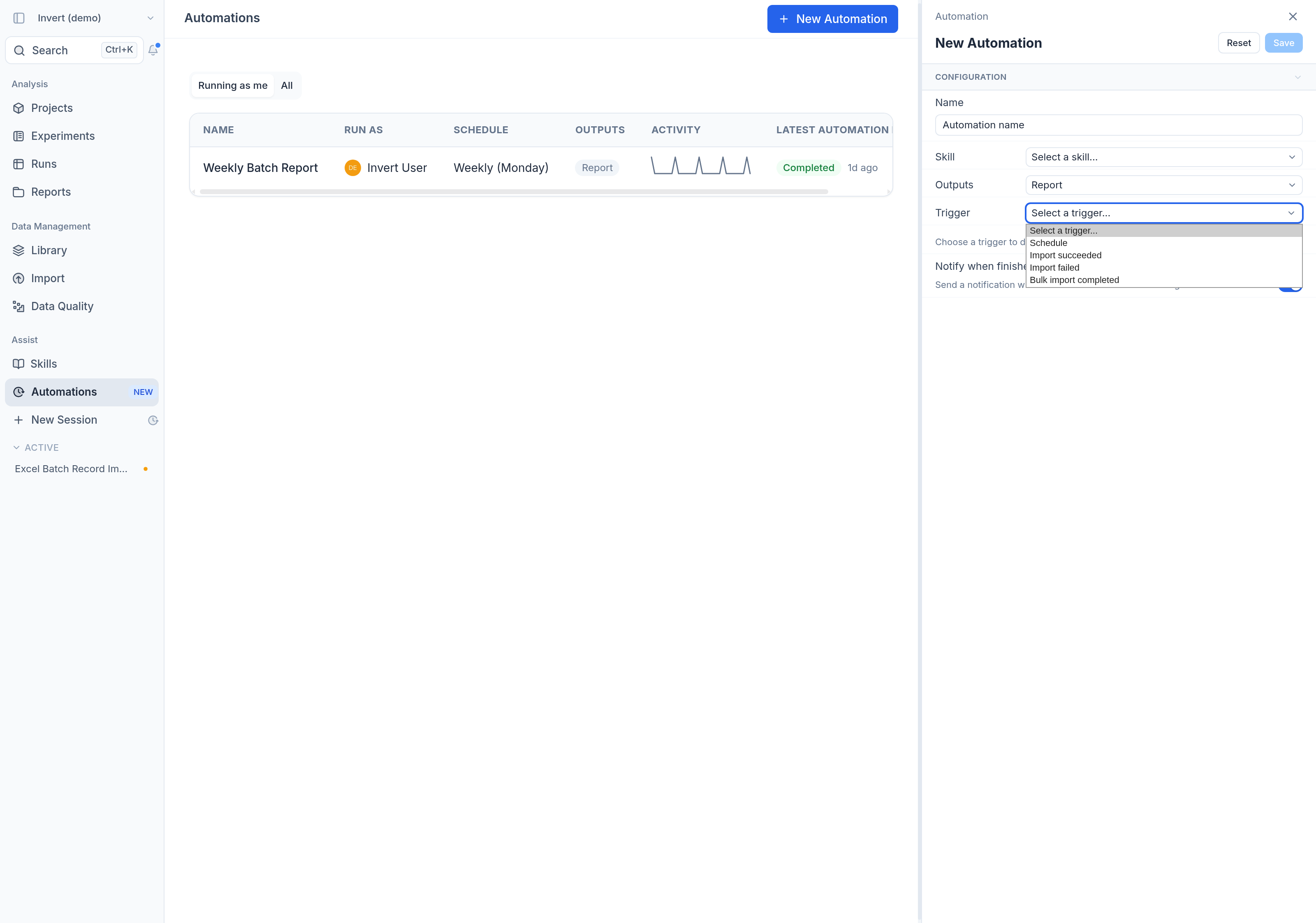1316x923 pixels.
Task: Click the RUN AS column header
Action: click(x=364, y=130)
